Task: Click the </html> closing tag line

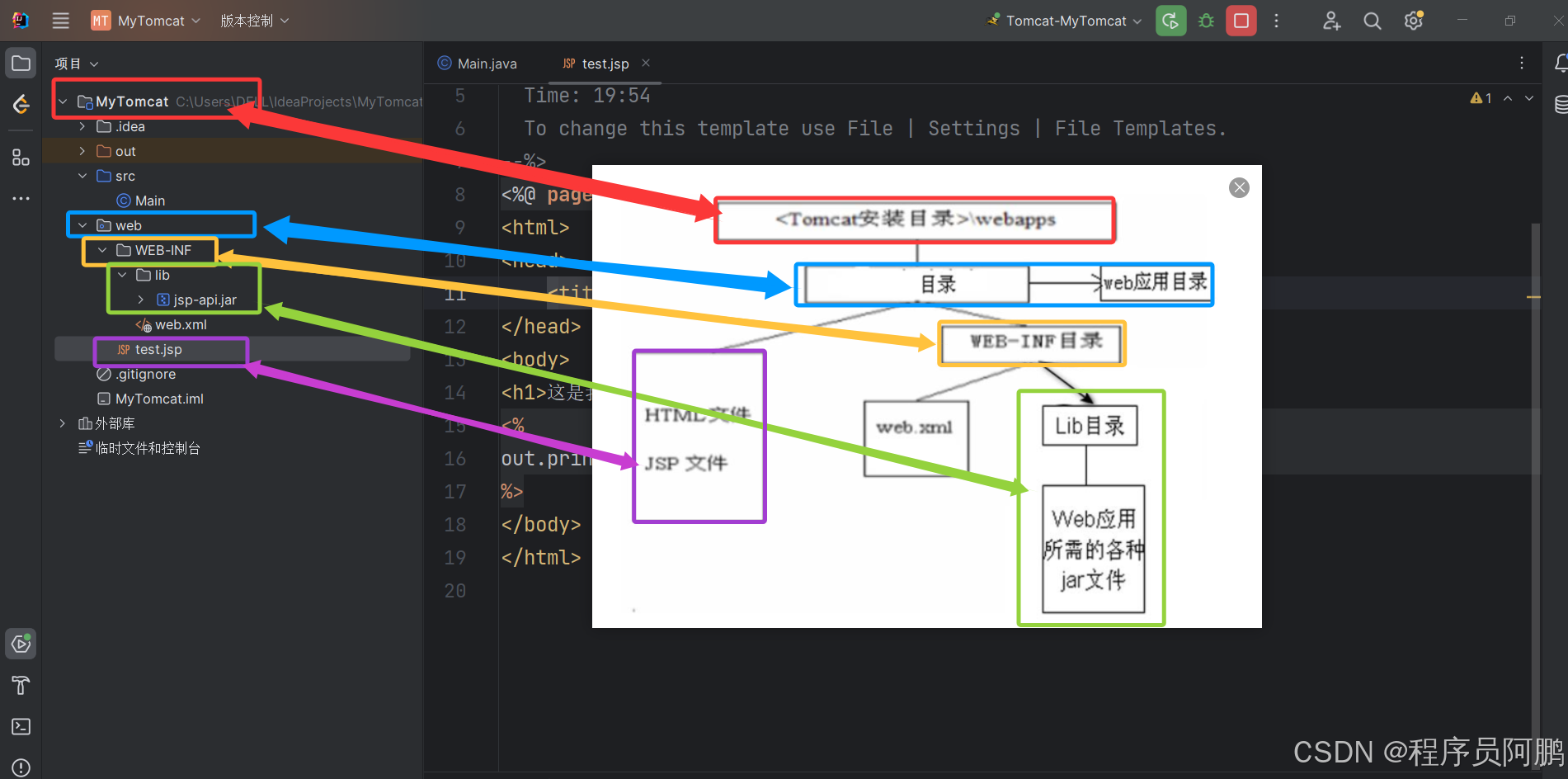Action: pos(541,558)
